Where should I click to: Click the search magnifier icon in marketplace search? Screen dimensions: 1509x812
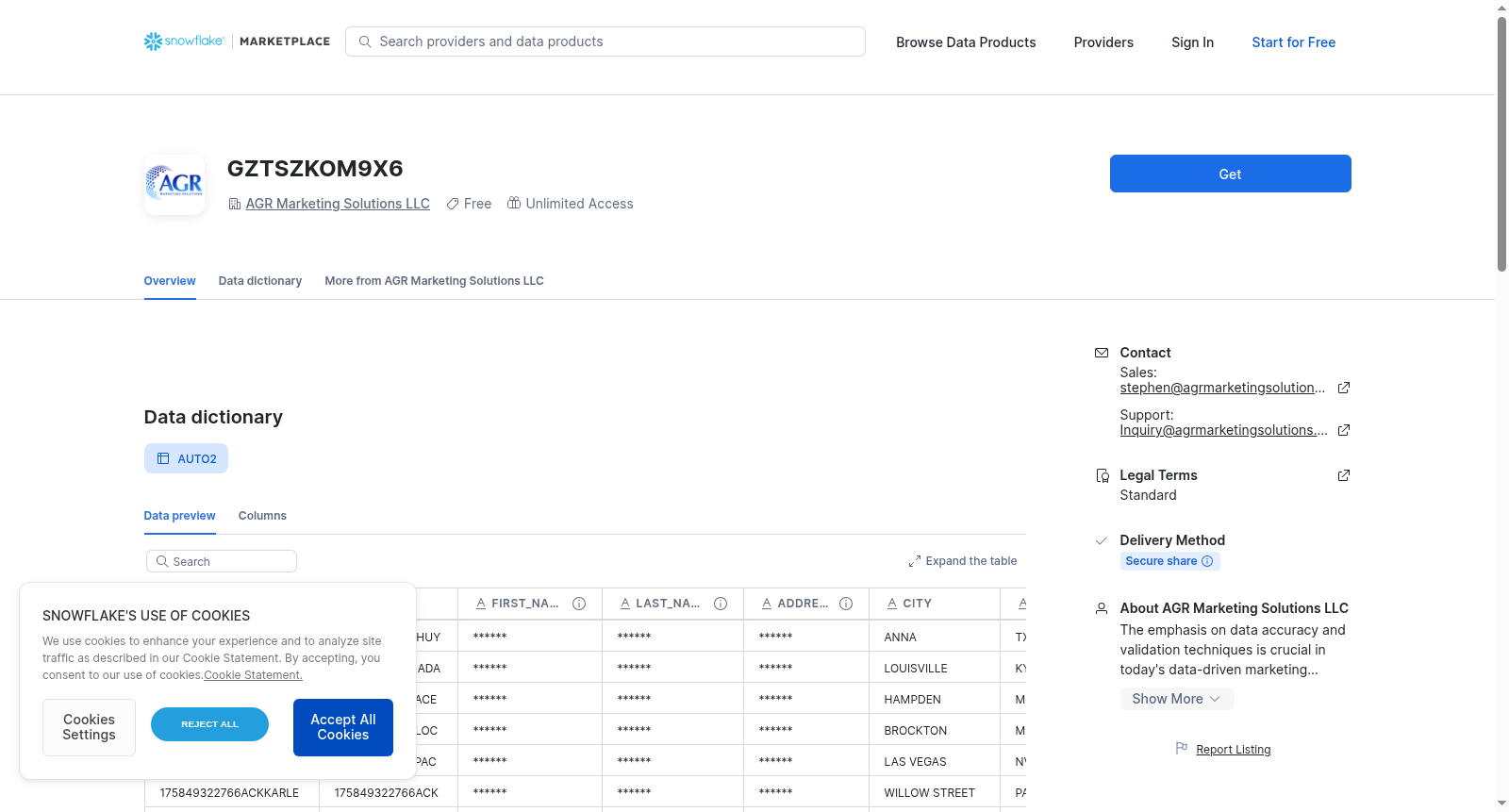[x=365, y=41]
